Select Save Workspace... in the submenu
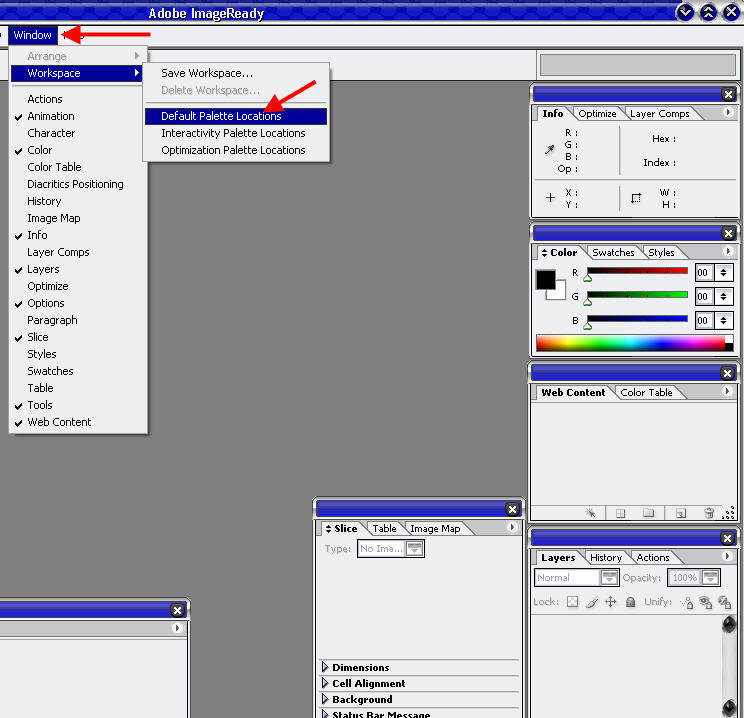Image resolution: width=744 pixels, height=718 pixels. (x=207, y=73)
